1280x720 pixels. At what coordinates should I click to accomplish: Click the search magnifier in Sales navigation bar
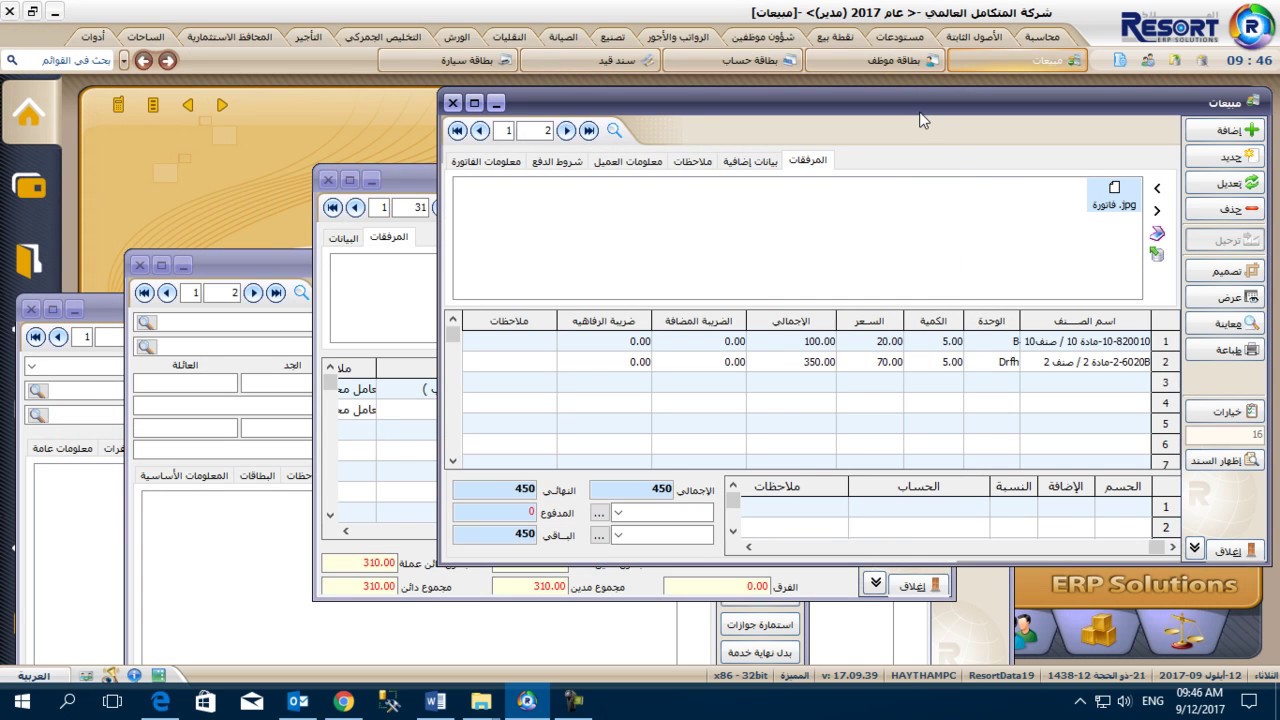click(x=614, y=131)
